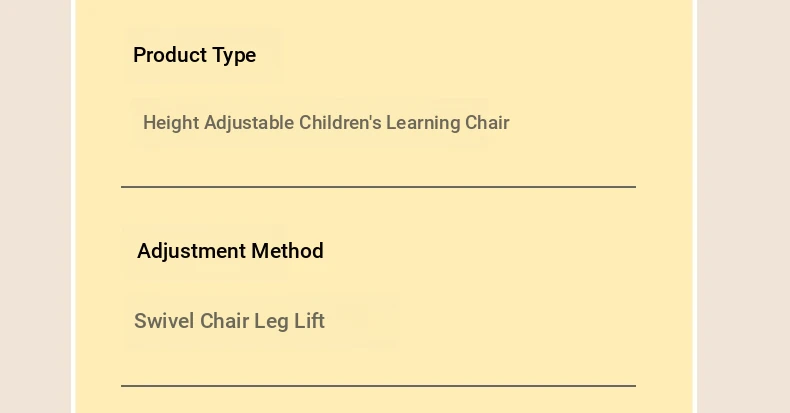Click the word Height in product value

[x=171, y=123]
